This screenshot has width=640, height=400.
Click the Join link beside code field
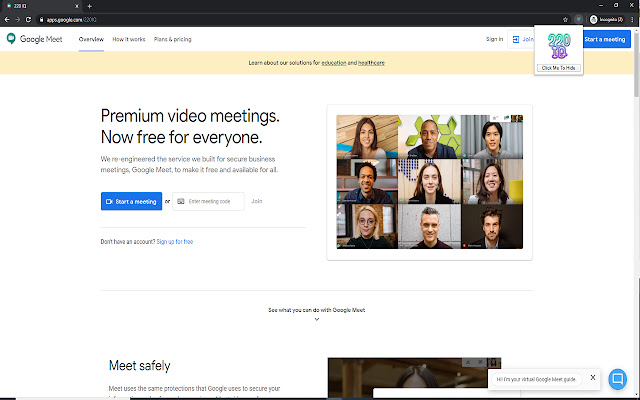click(x=257, y=201)
